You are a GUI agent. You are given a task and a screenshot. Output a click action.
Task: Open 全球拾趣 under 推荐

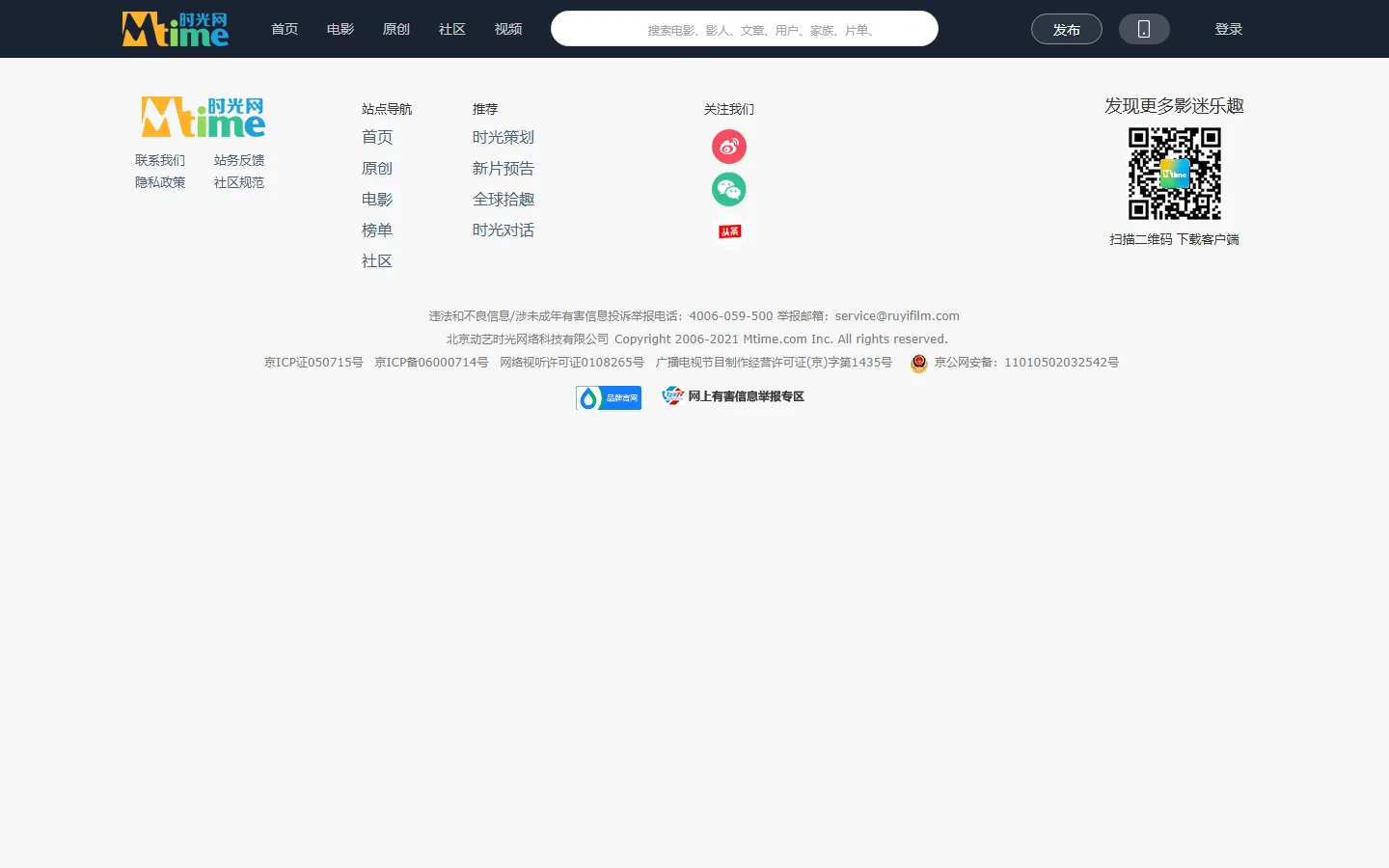coord(504,199)
